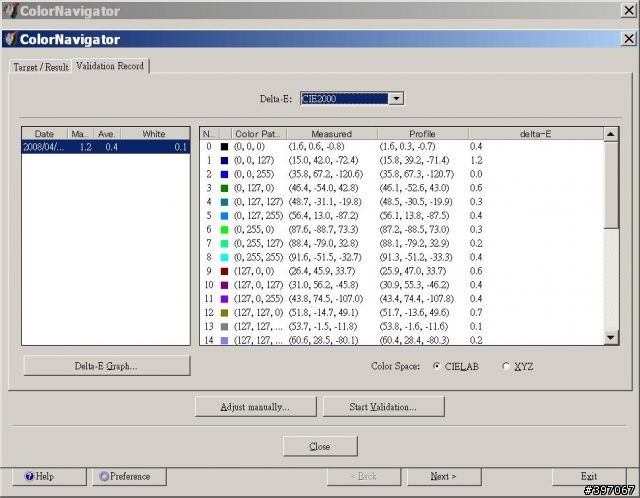Switch to the Target / Result tab
Viewport: 640px width, 498px height.
pos(41,67)
